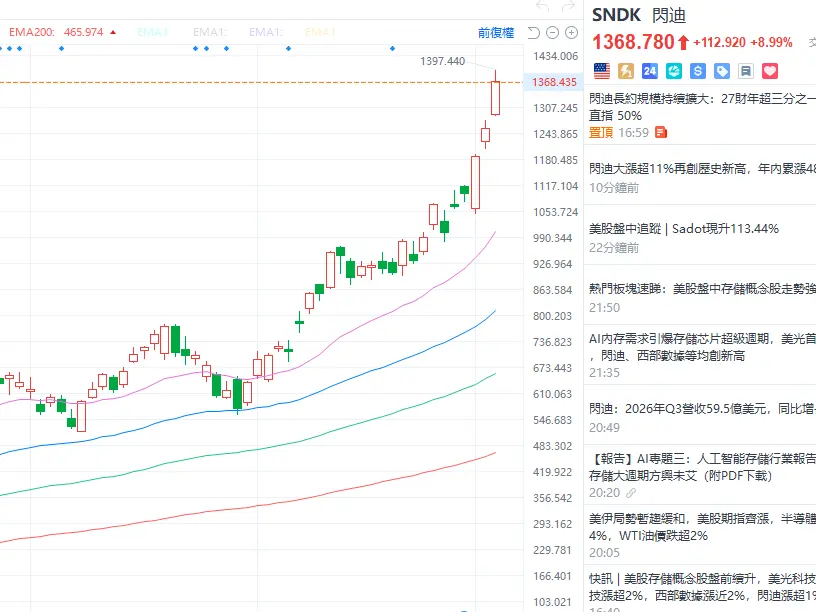The height and width of the screenshot is (612, 816).
Task: Click the chart reset arrow icon
Action: pos(533,33)
